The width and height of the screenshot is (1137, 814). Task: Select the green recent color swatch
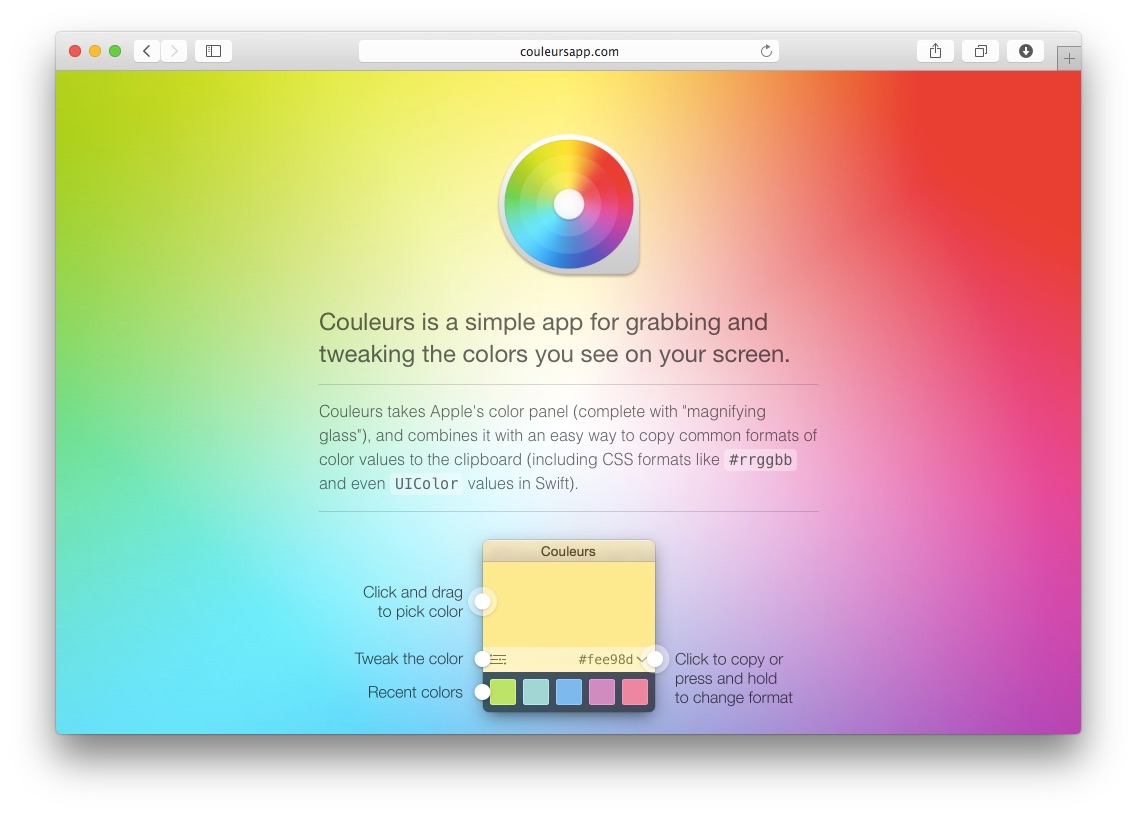tap(503, 692)
